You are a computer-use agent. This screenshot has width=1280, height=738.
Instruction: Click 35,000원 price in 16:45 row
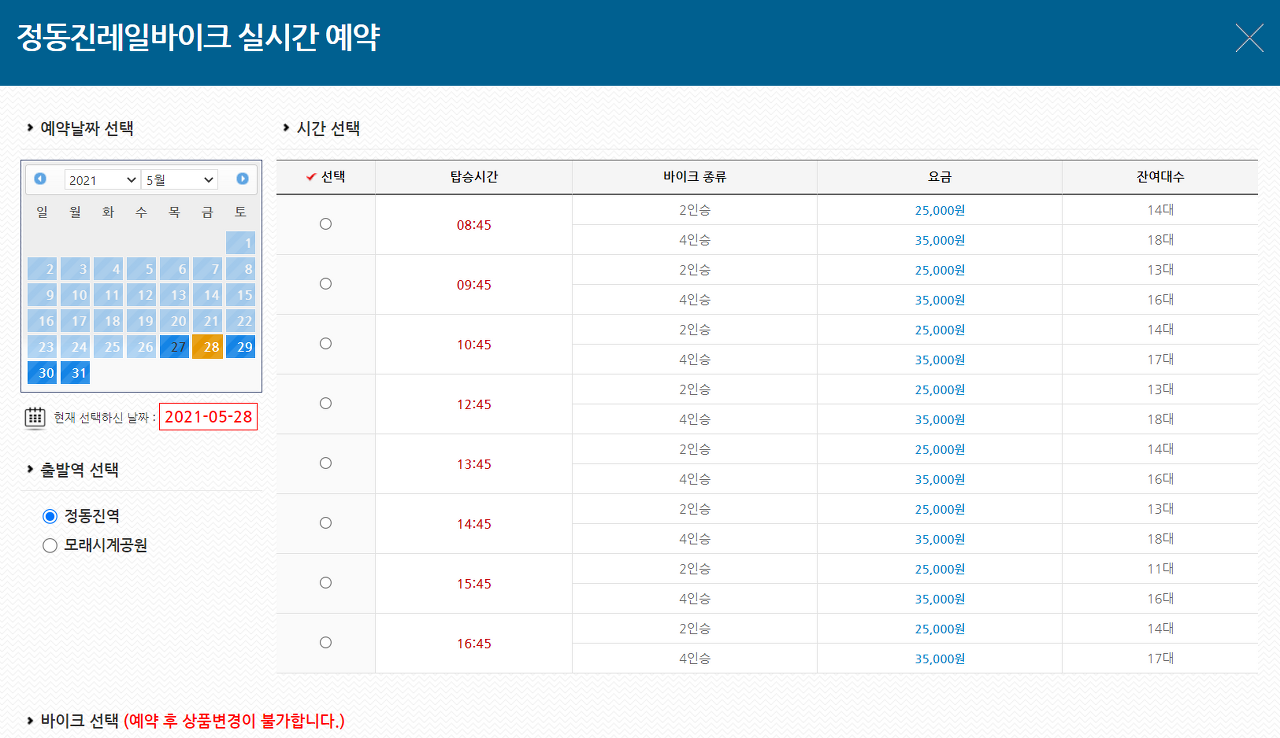[x=940, y=659]
